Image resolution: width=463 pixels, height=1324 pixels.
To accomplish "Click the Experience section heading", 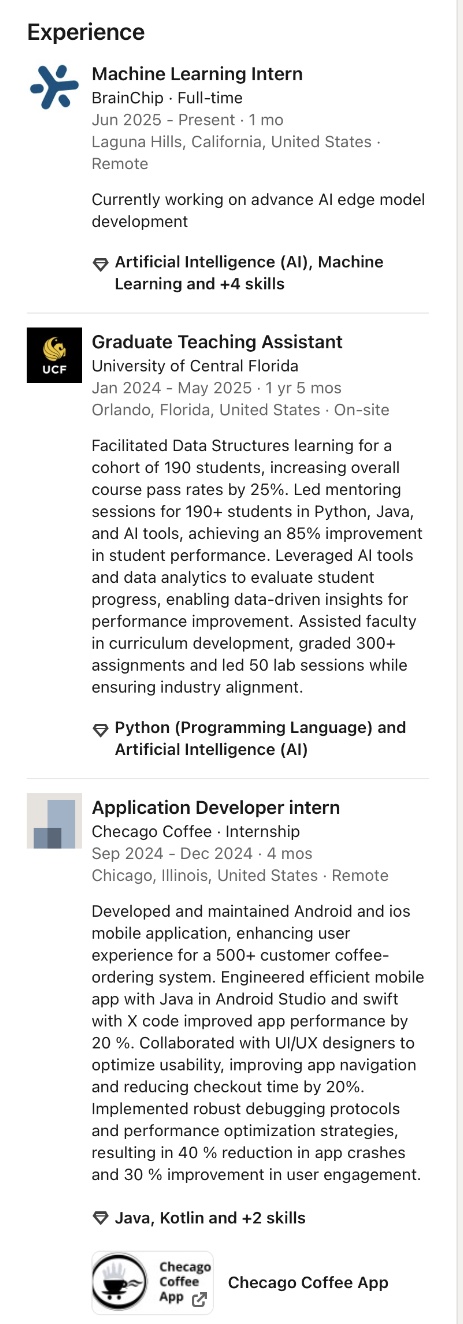I will 86,32.
